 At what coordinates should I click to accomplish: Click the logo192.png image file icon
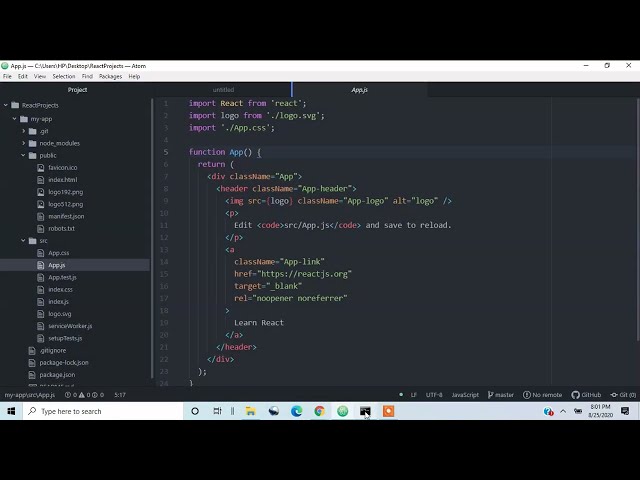click(40, 192)
